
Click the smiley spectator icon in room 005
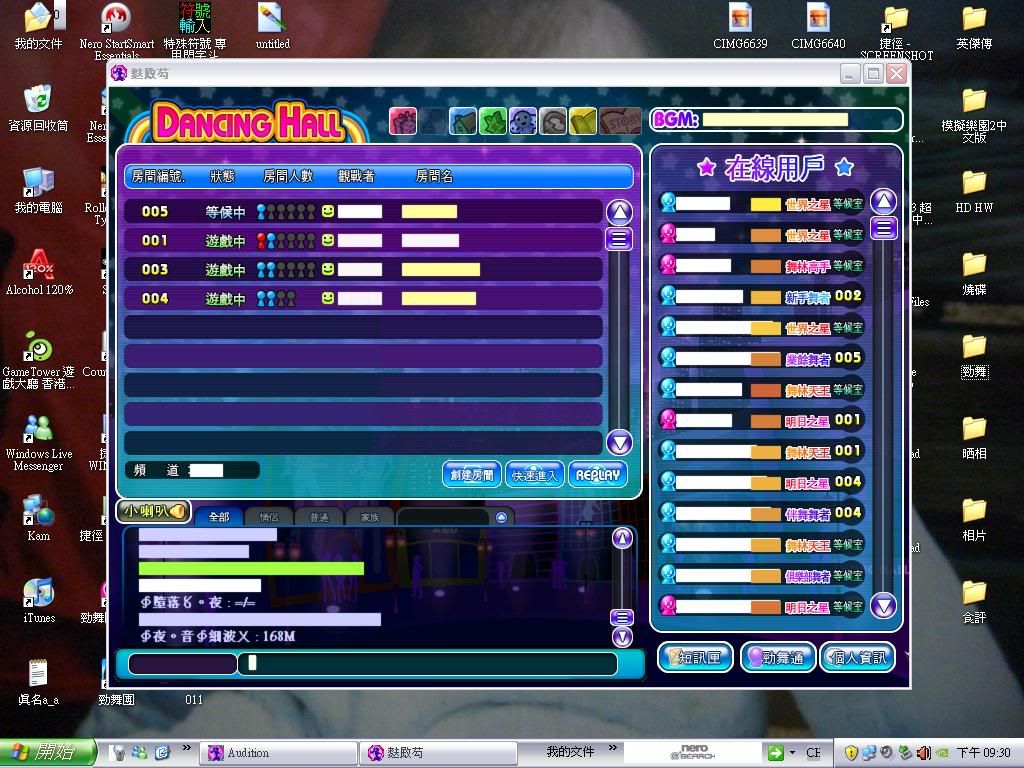pos(328,211)
